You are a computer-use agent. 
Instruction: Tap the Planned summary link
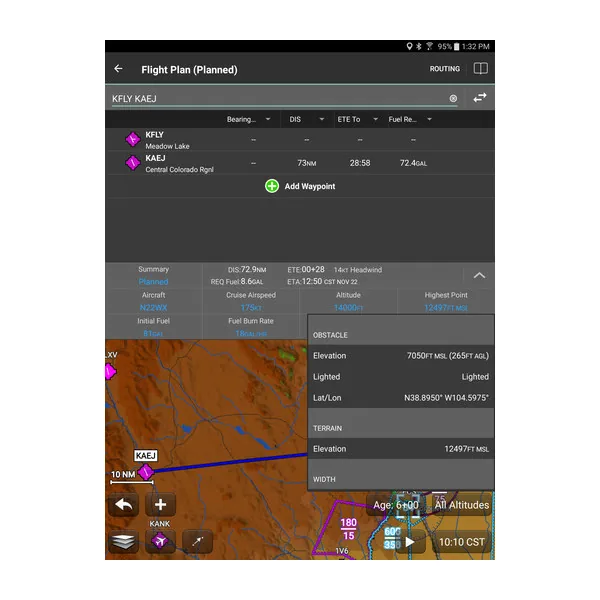[x=153, y=282]
